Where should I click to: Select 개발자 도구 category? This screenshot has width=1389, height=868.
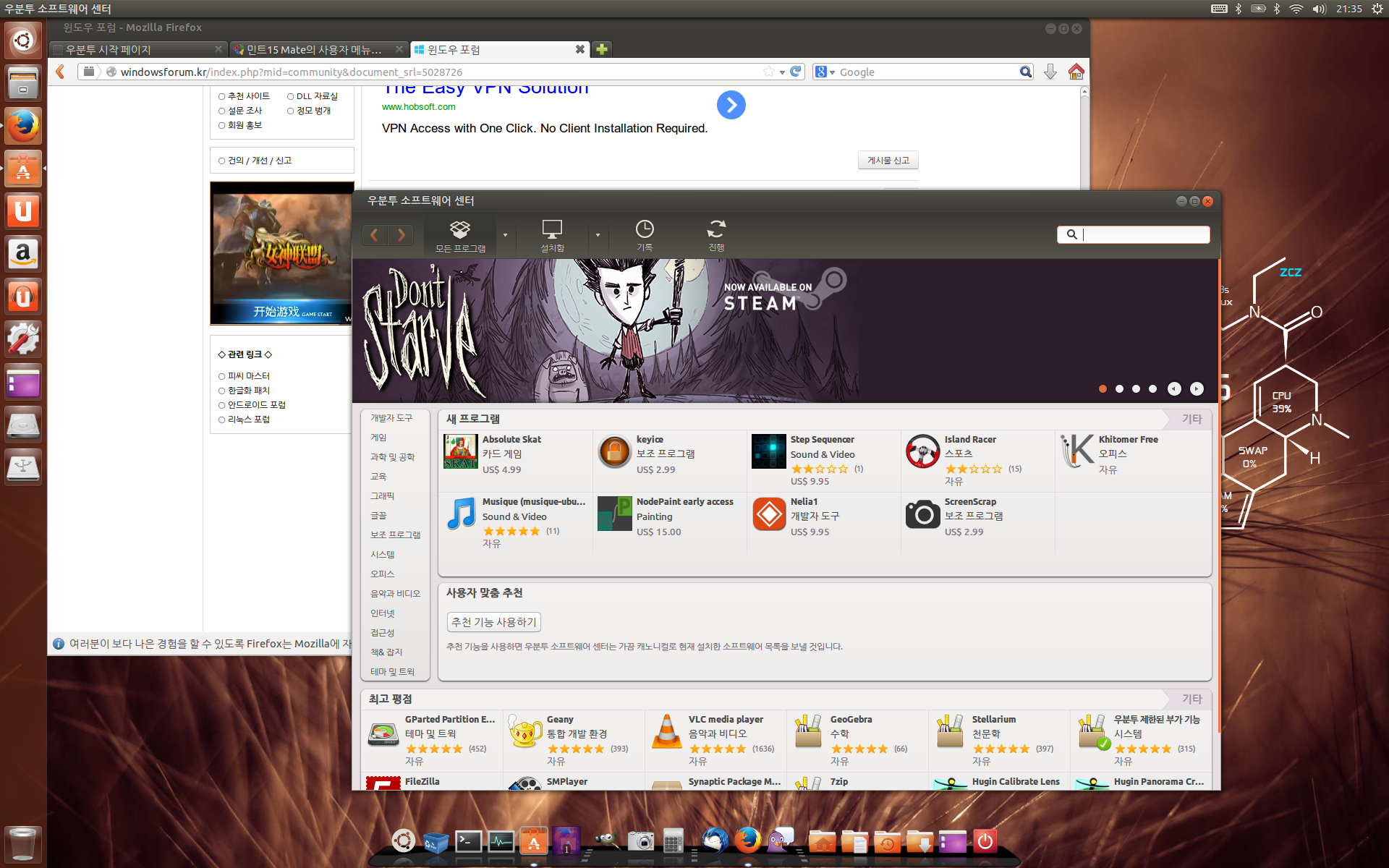pyautogui.click(x=391, y=418)
